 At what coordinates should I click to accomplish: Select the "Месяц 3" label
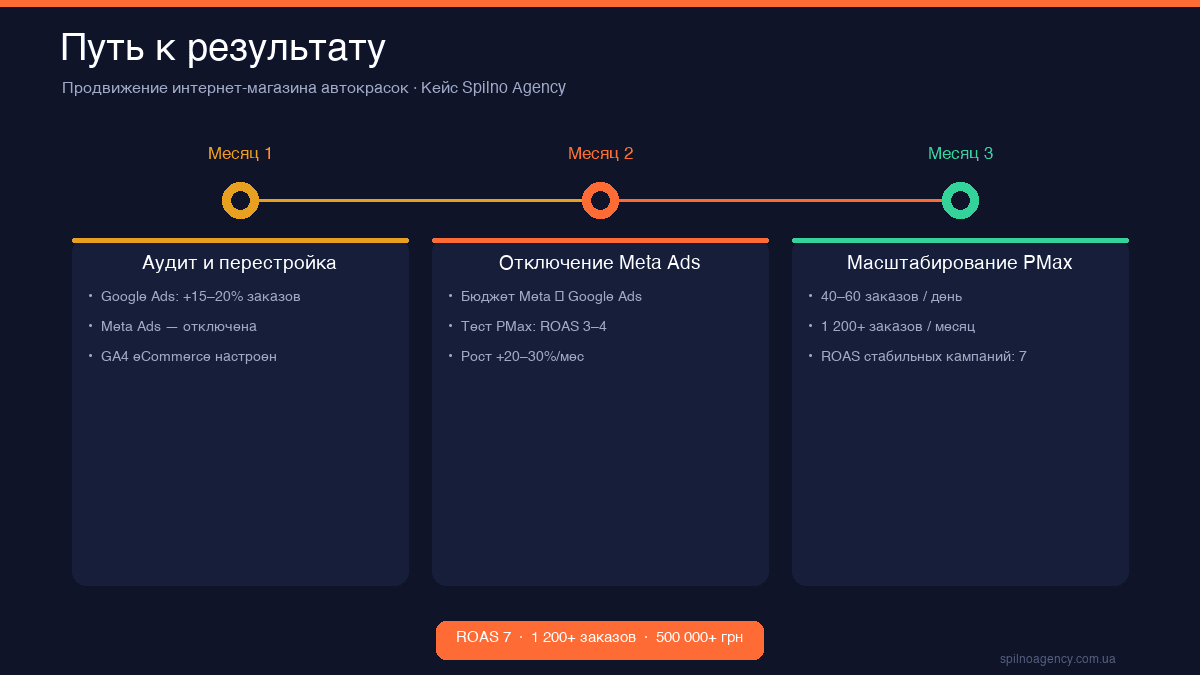[960, 154]
